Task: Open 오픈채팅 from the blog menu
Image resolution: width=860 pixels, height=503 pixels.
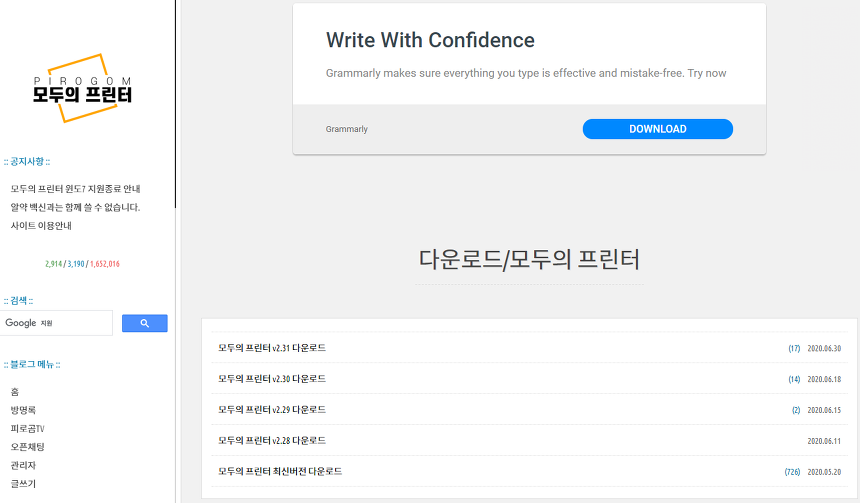Action: [x=28, y=447]
